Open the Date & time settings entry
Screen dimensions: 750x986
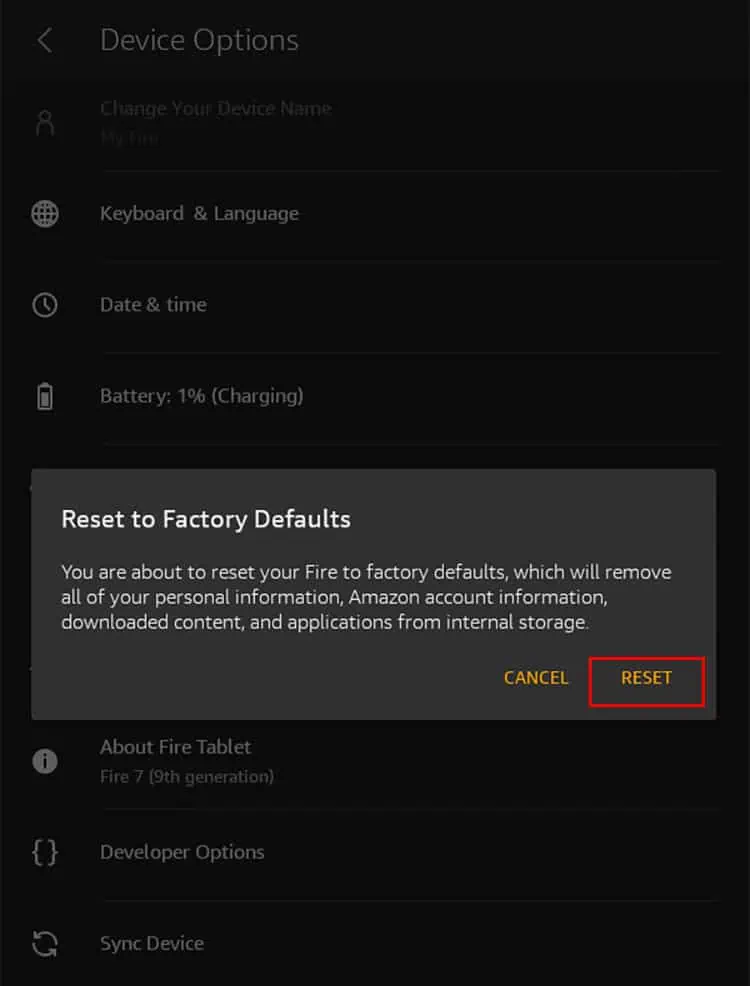[x=153, y=305]
